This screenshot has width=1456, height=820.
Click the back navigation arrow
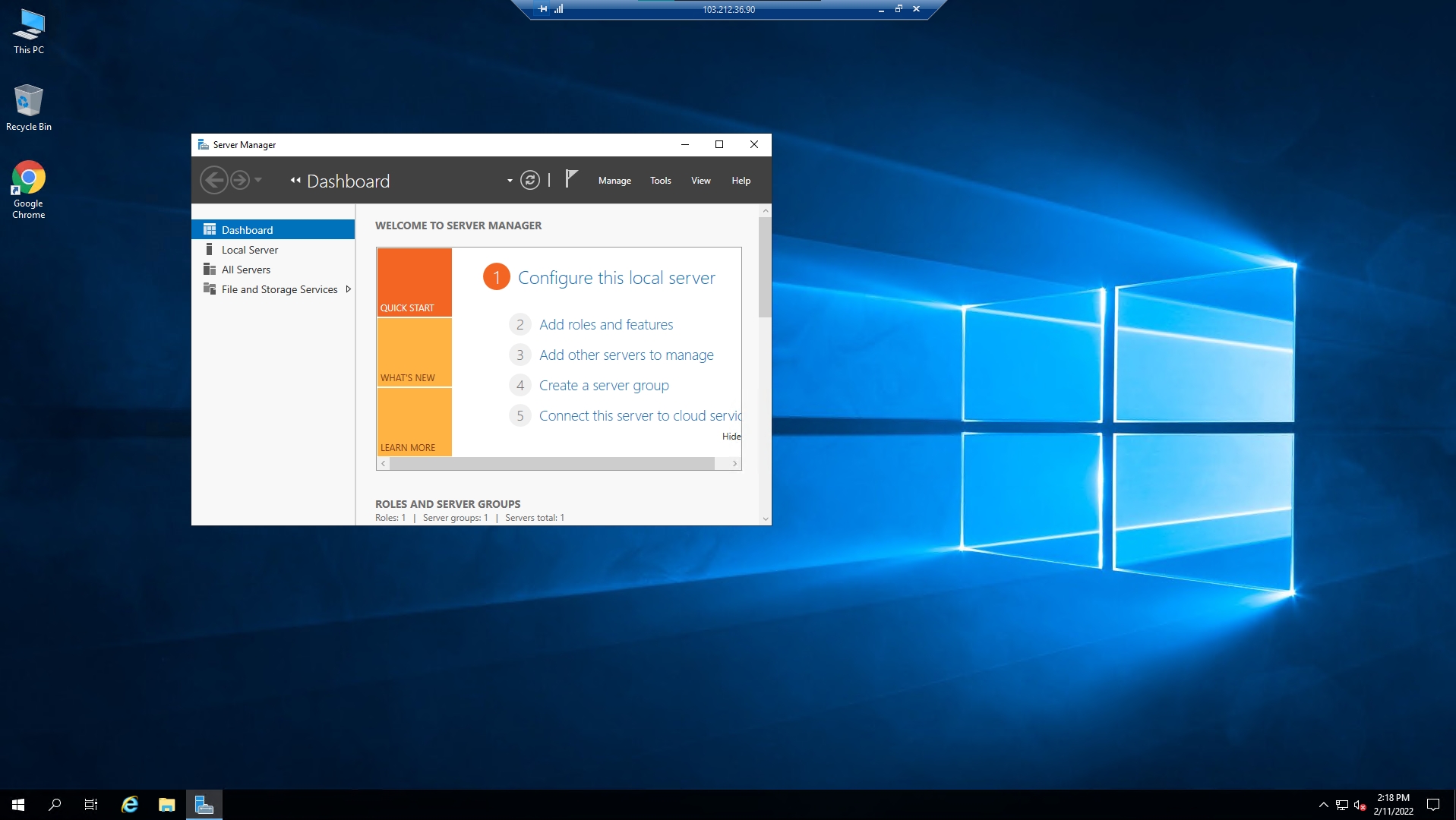point(213,181)
